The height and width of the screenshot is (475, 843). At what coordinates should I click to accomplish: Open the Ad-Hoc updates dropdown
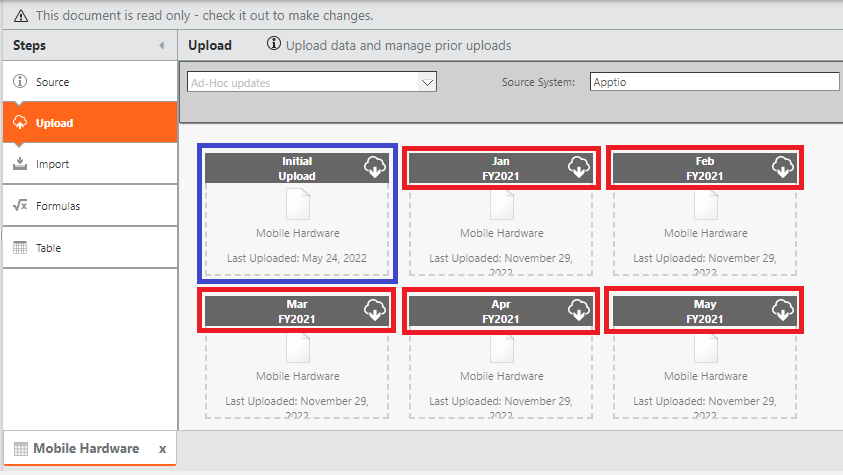pos(427,83)
